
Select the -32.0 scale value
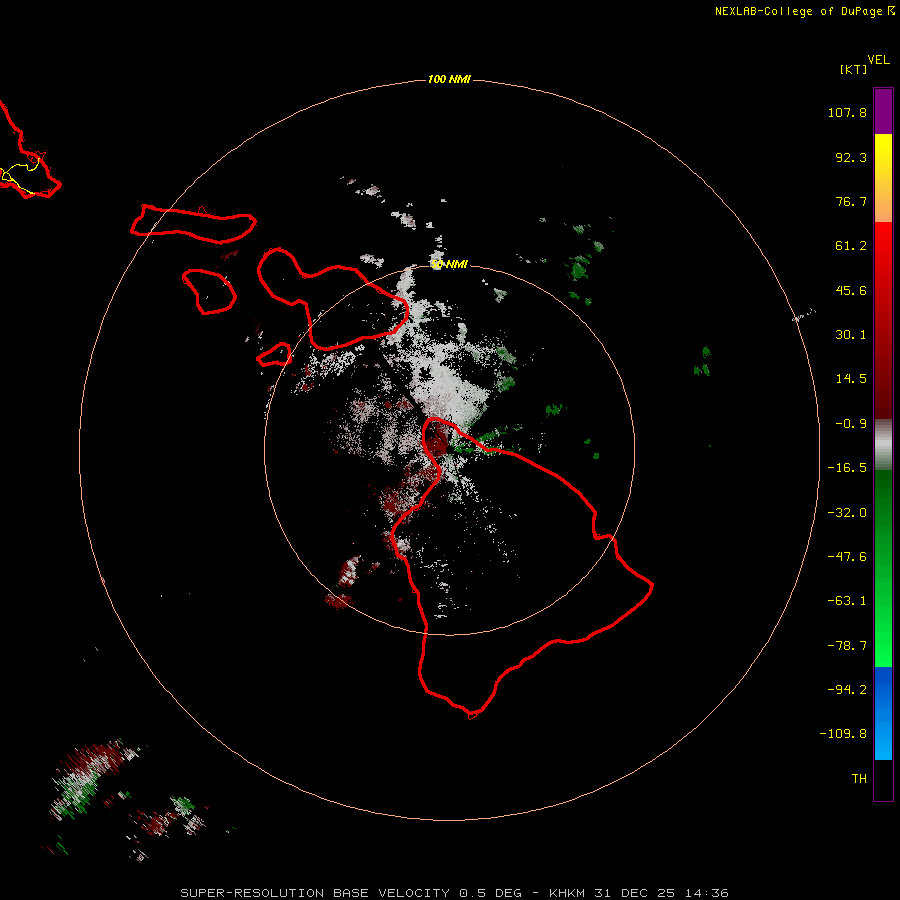point(847,513)
